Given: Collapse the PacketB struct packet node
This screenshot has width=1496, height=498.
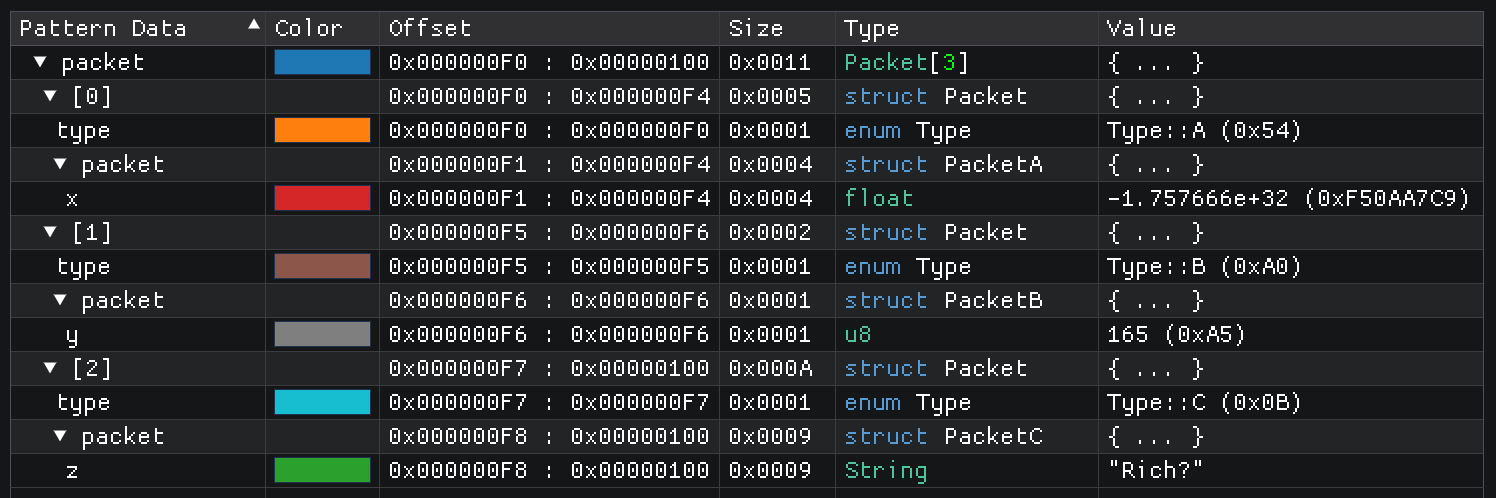Looking at the screenshot, I should point(61,300).
